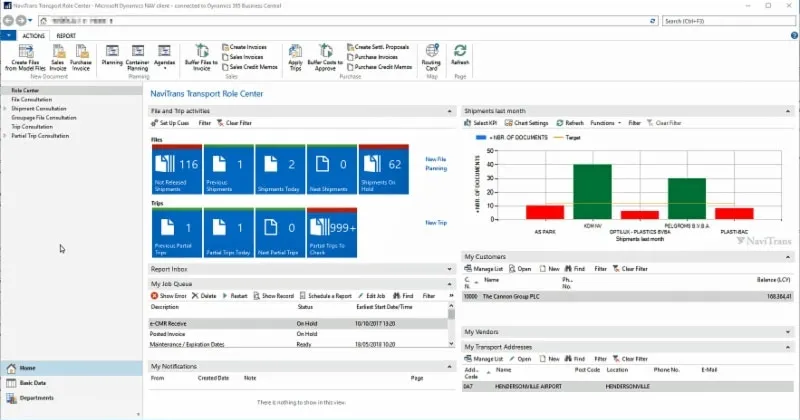The image size is (800, 420).
Task: Click Select KPI in Shipments chart
Action: tap(481, 123)
